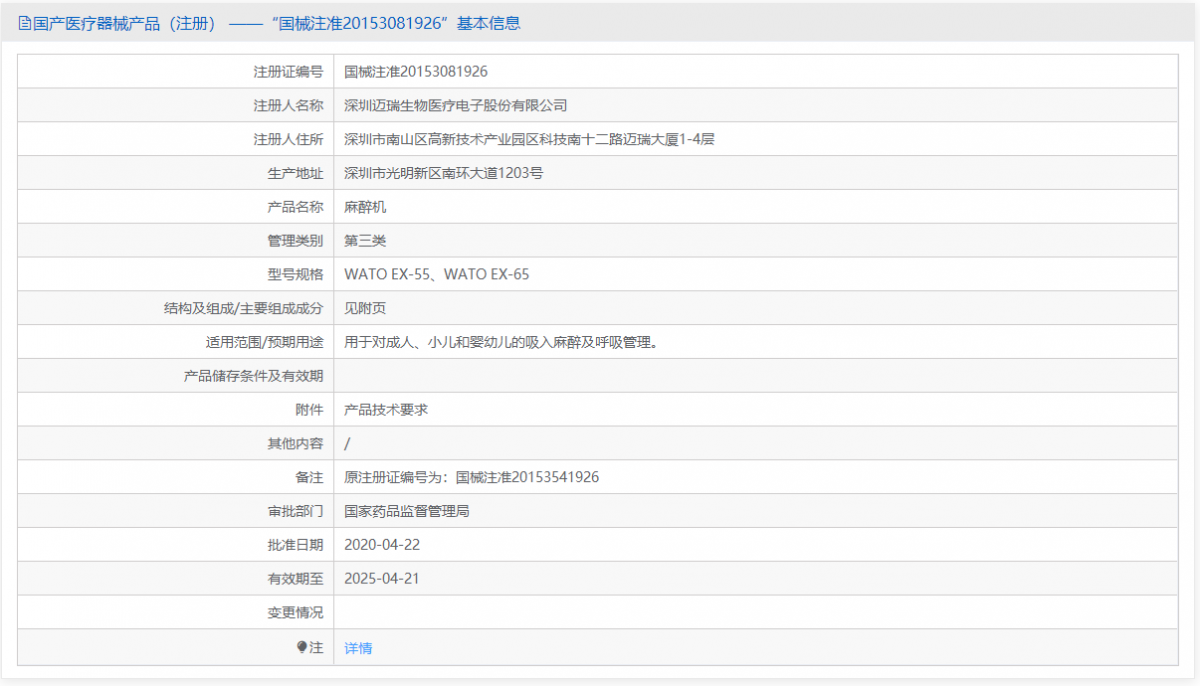
Task: Click the 变更情况 label
Action: point(295,613)
